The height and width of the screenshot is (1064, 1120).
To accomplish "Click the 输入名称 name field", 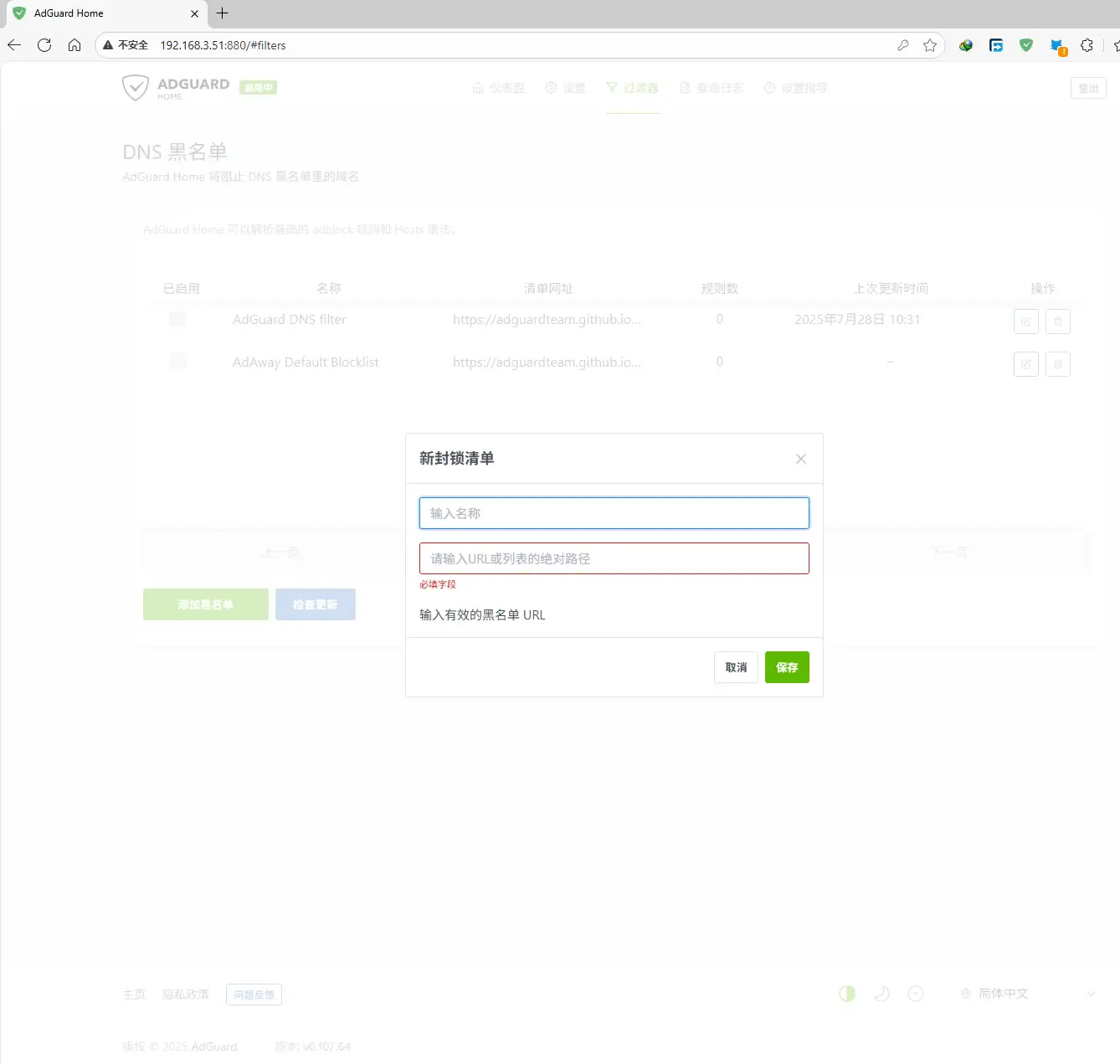I will 614,513.
